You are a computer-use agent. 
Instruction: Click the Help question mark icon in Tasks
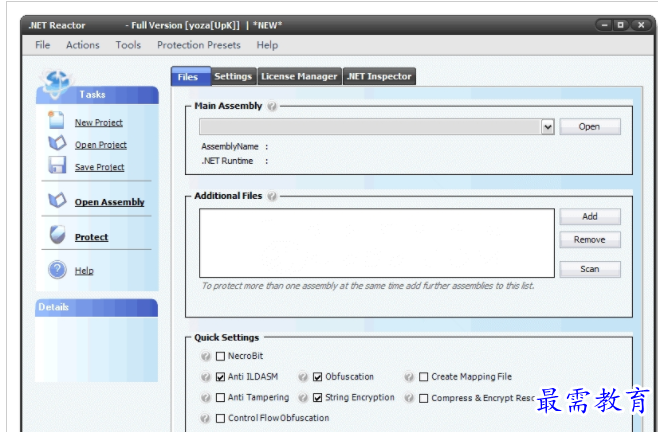[57, 270]
